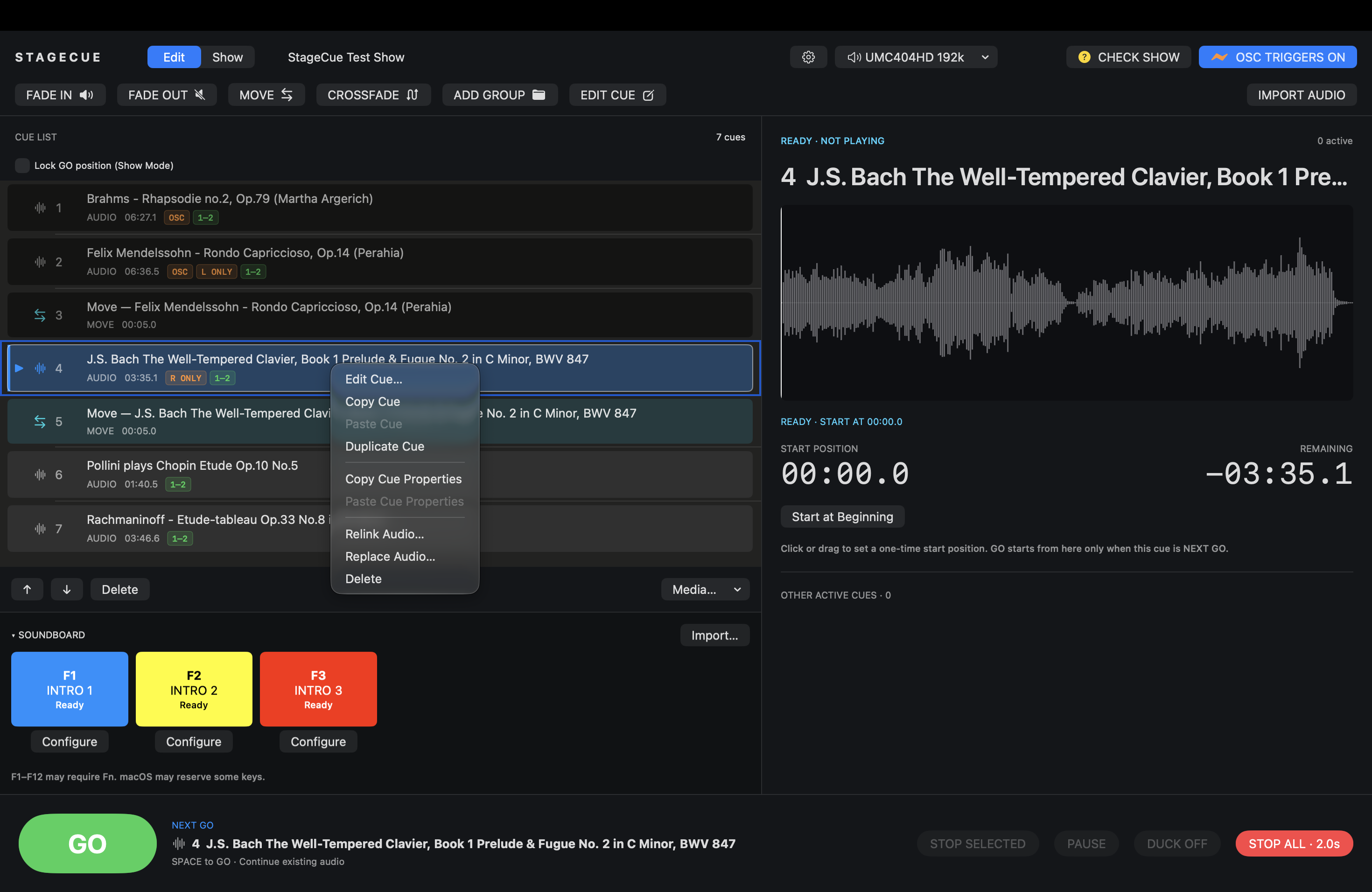Move cue up with the up arrow
Screen dimensions: 1372x892
coord(27,590)
